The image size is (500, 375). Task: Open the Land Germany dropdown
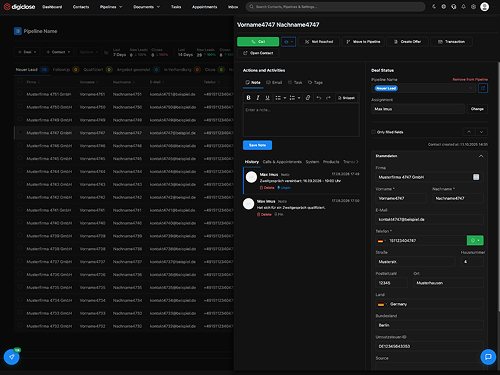(430, 304)
